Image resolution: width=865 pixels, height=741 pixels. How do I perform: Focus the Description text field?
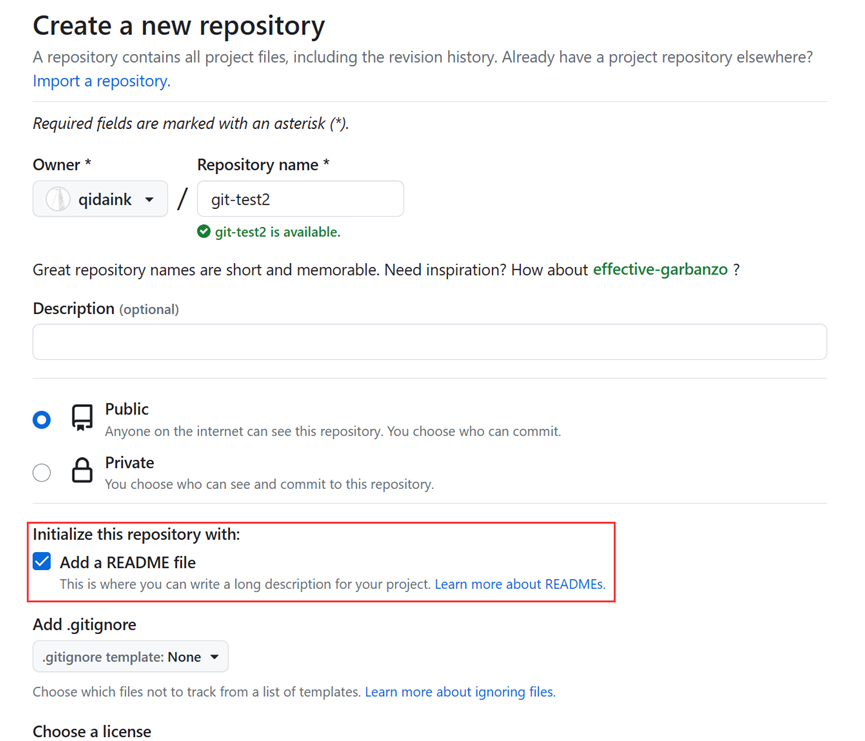click(x=429, y=342)
